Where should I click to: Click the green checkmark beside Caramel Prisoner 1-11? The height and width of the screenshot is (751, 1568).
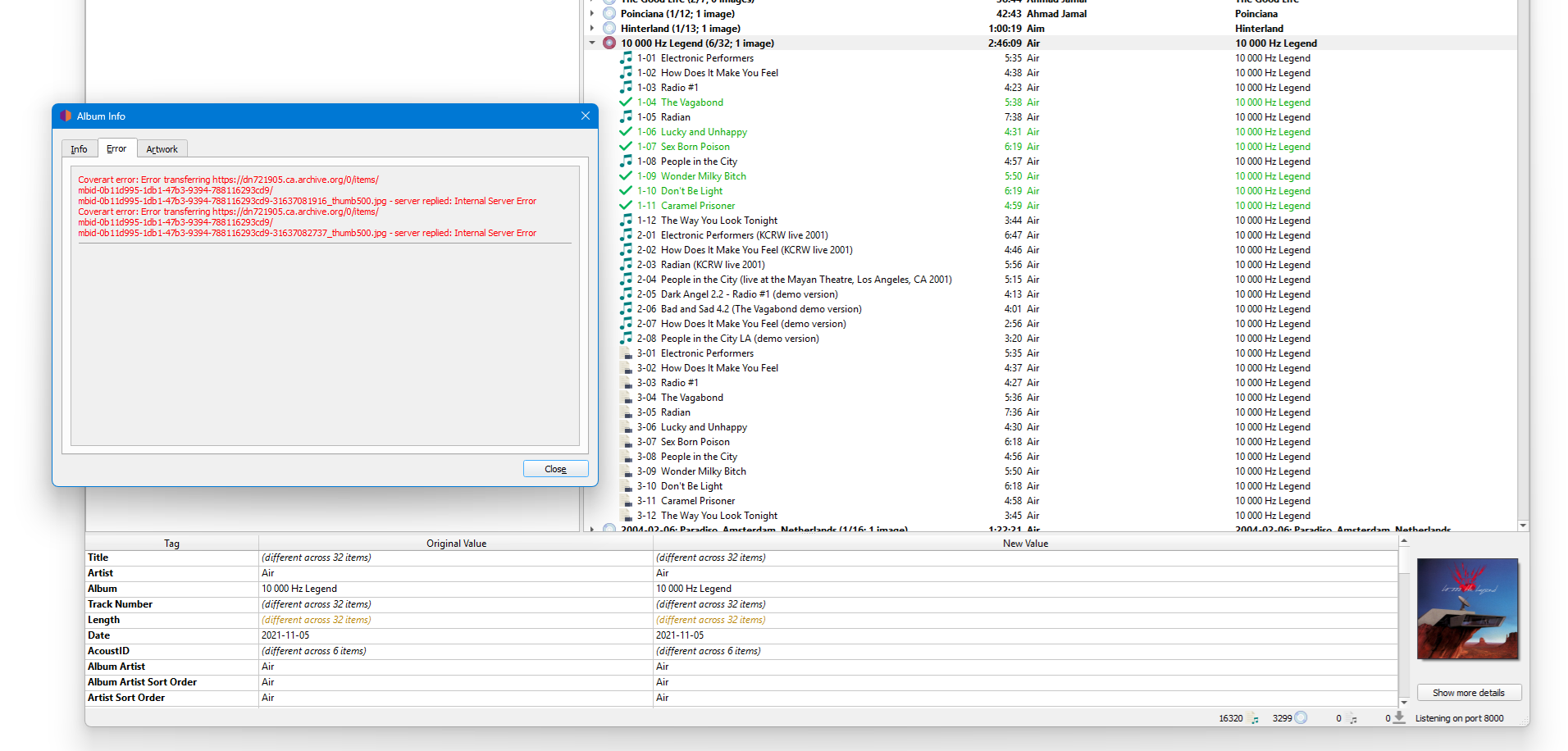click(626, 206)
